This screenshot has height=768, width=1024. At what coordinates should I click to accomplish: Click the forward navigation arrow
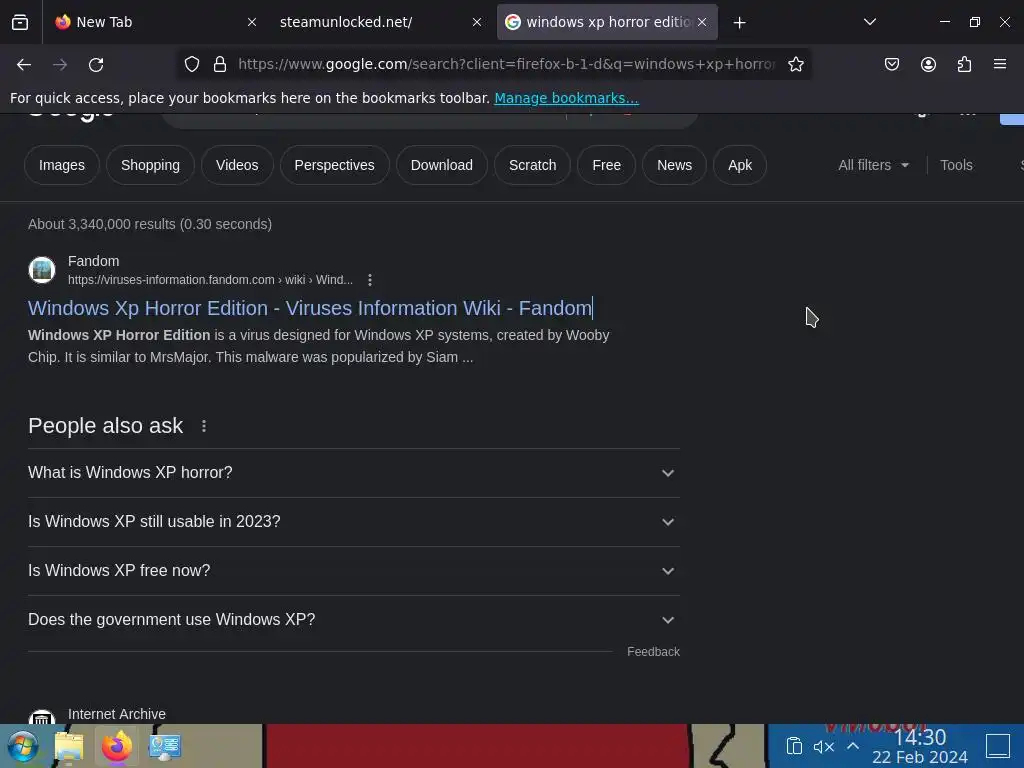(60, 64)
